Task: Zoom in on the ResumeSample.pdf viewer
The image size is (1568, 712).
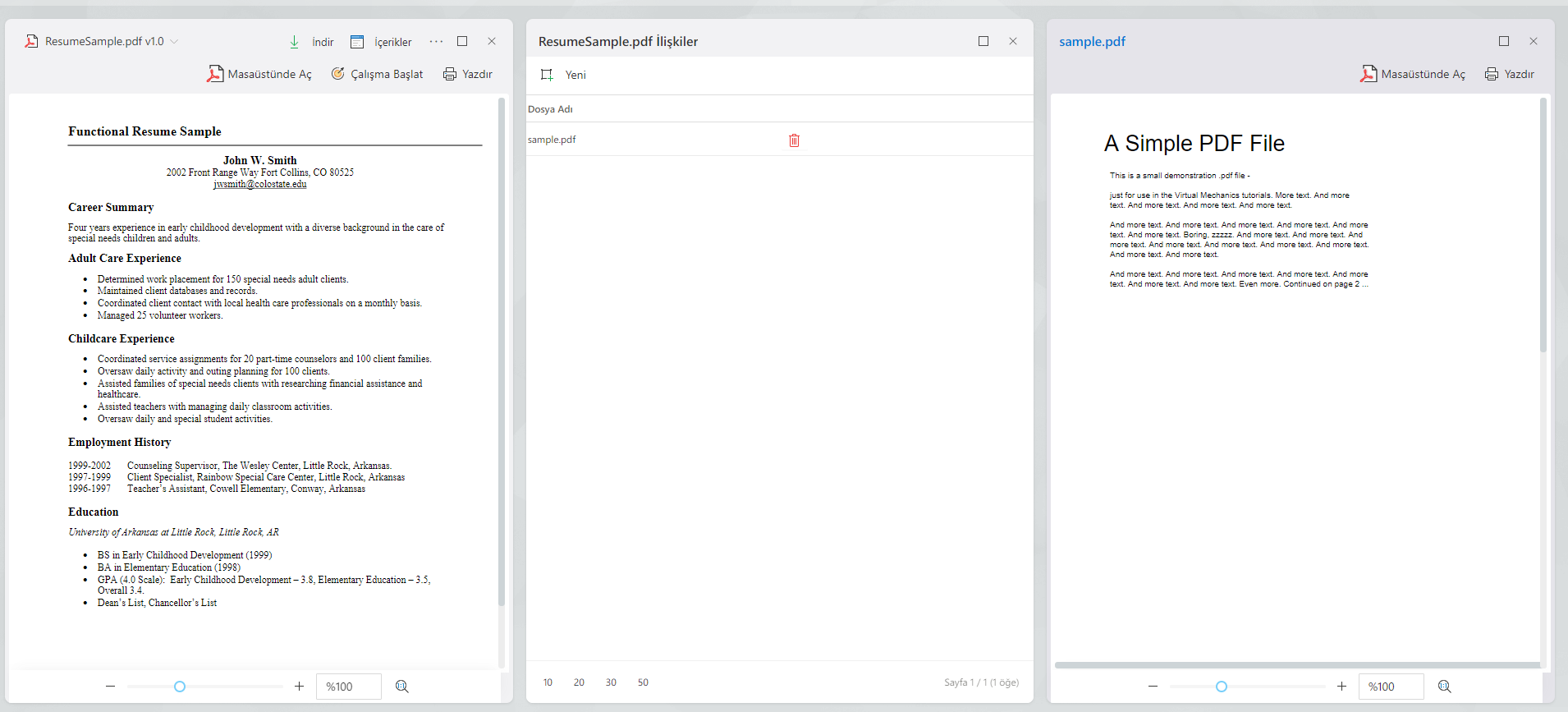Action: (x=299, y=687)
